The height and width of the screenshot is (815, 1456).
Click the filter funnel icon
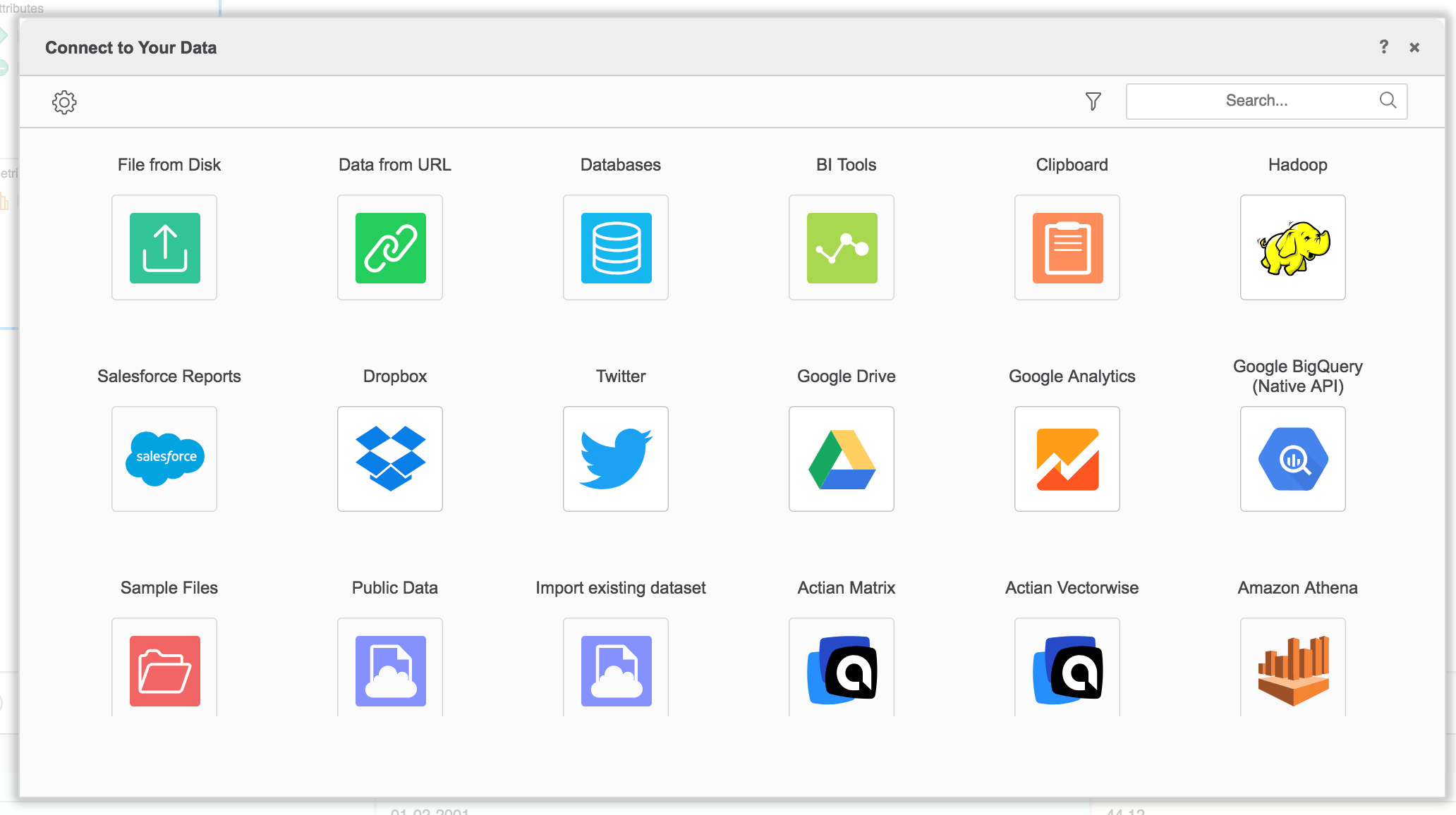point(1093,102)
